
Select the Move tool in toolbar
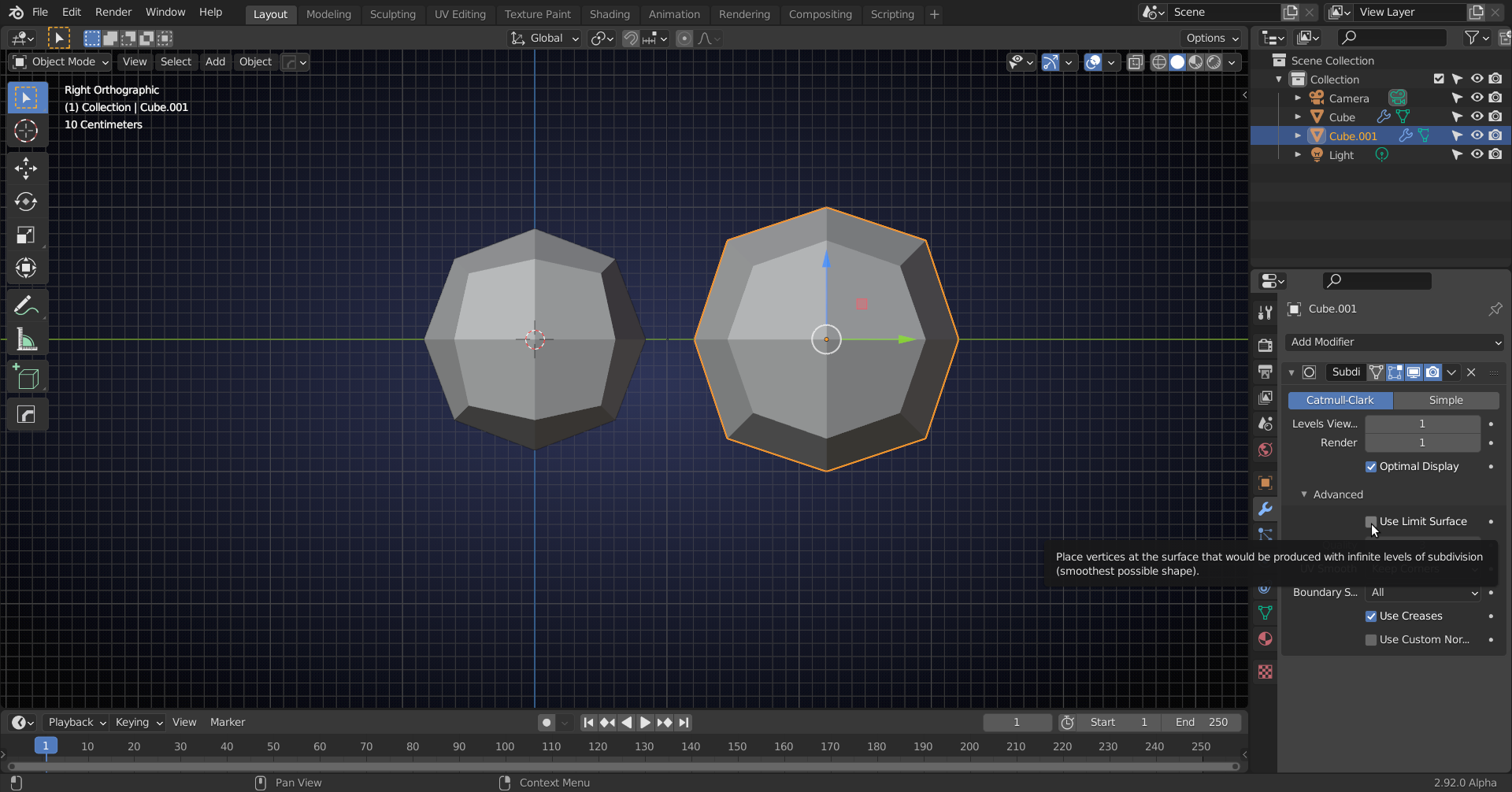point(26,168)
